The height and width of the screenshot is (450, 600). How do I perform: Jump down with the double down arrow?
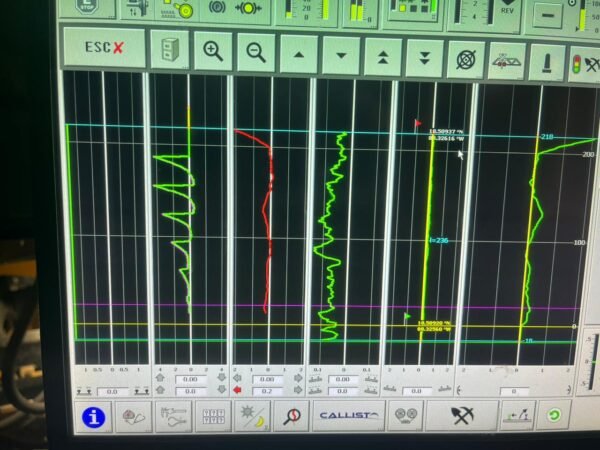pyautogui.click(x=424, y=56)
